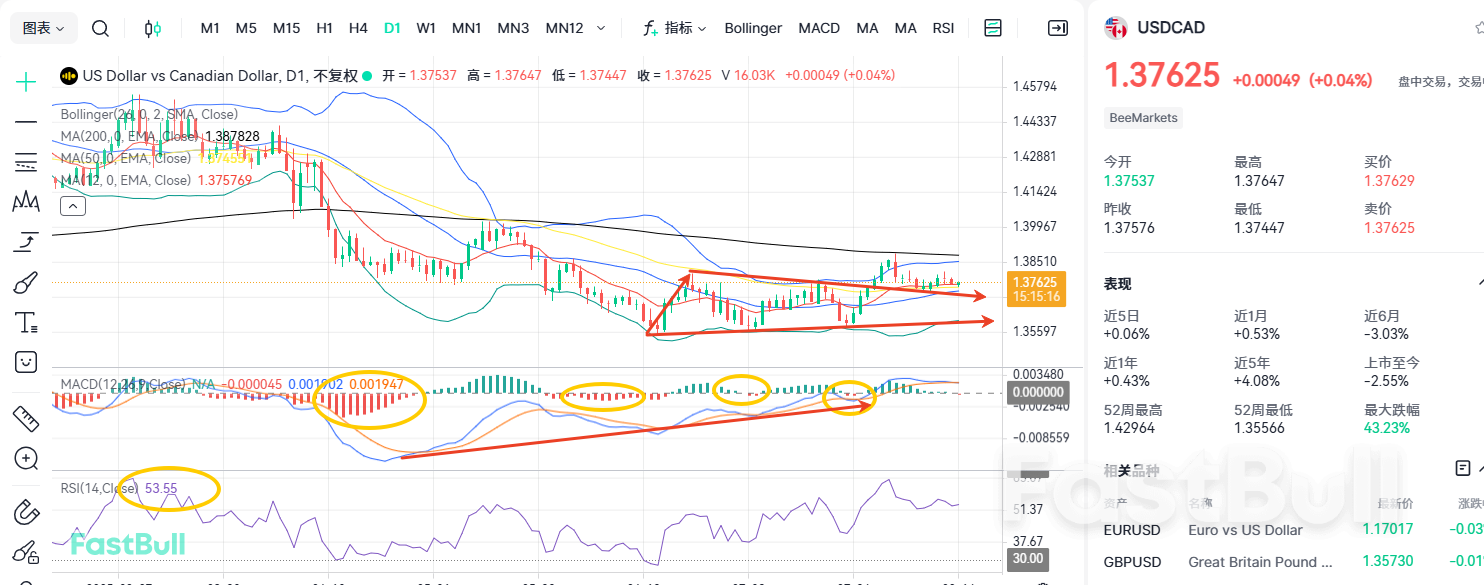This screenshot has width=1484, height=585.
Task: Select the ruler measurement tool
Action: pos(26,417)
